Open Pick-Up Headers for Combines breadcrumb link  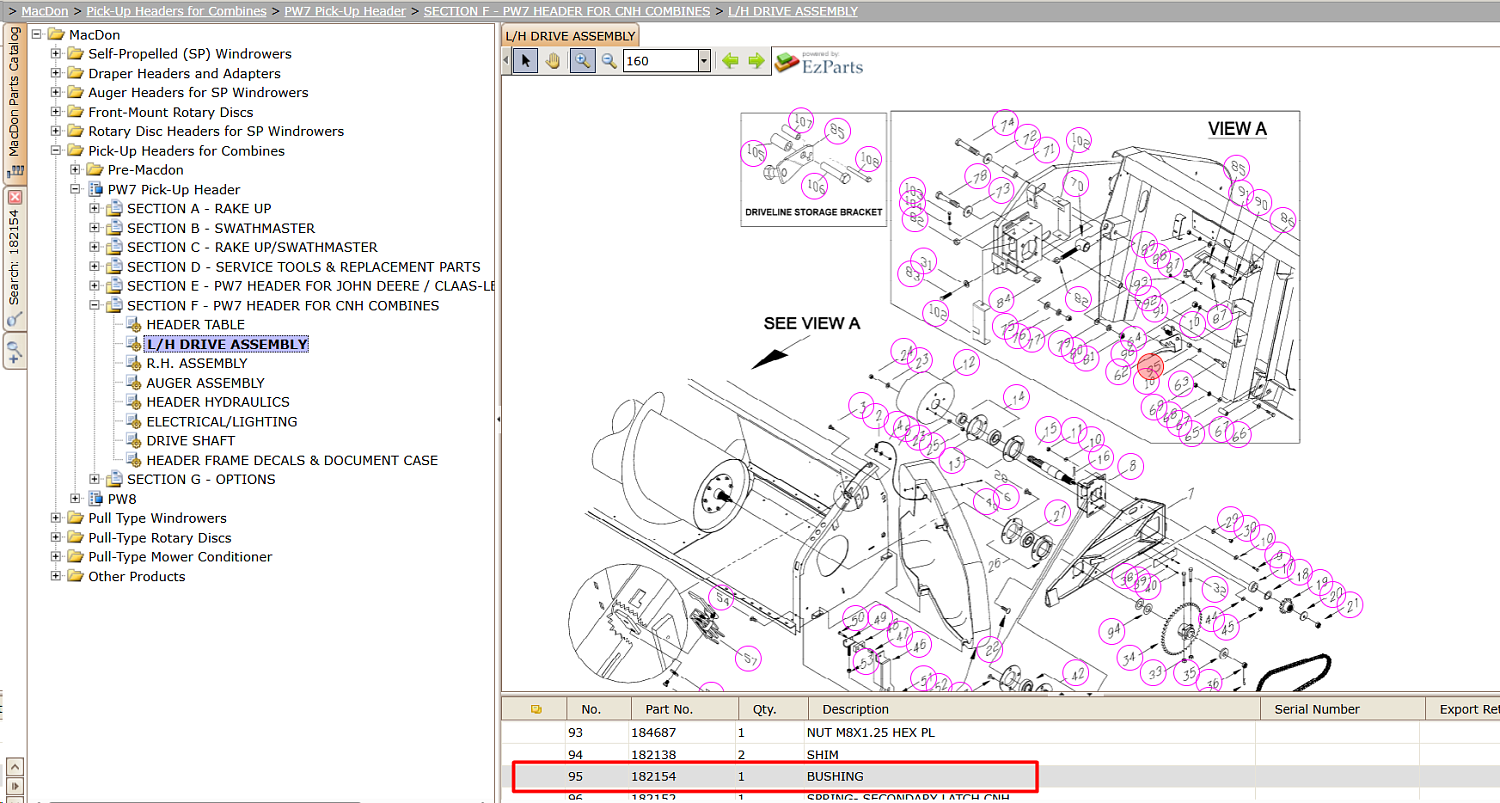tap(176, 11)
